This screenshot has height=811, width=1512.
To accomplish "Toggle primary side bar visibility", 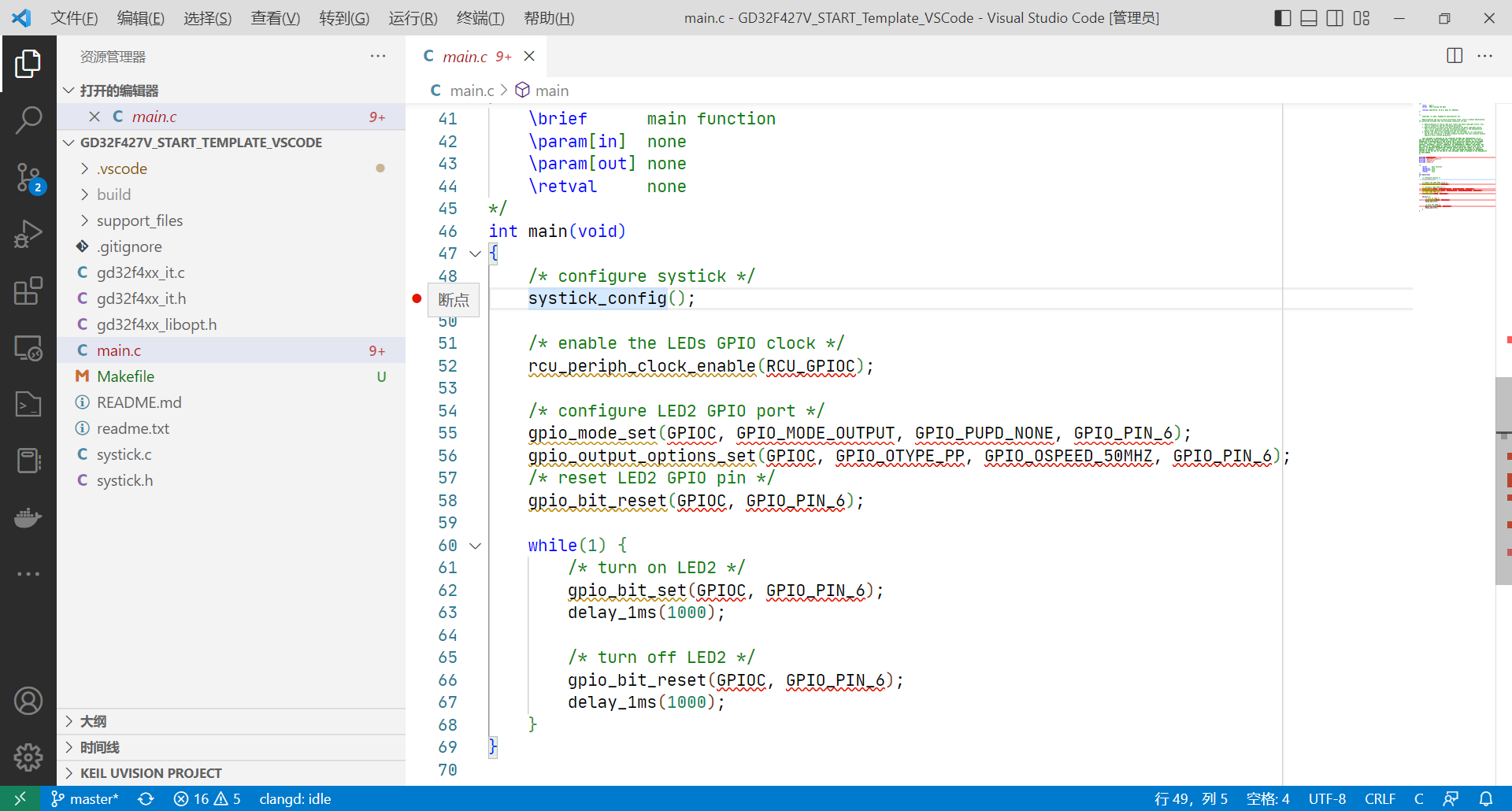I will 1283,18.
